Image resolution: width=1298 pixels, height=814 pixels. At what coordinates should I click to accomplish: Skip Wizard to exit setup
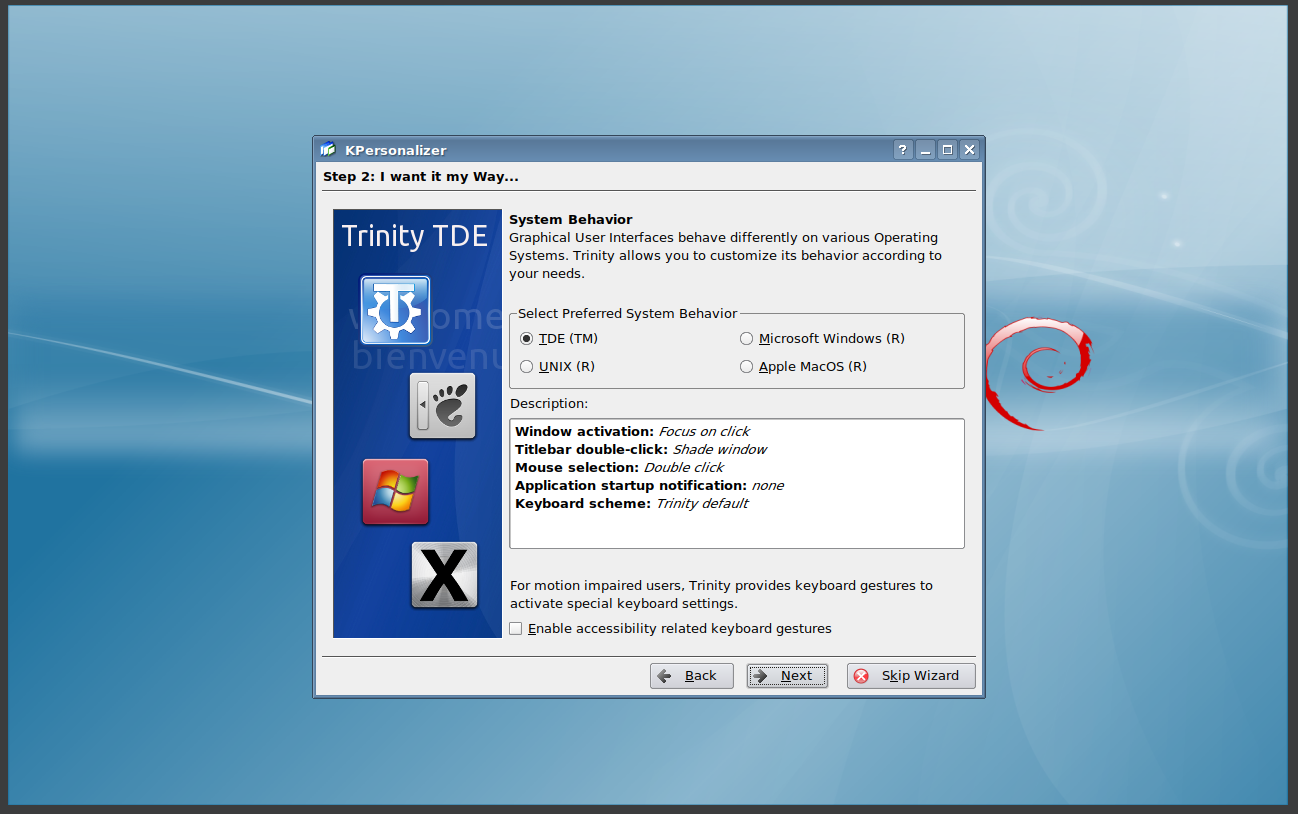[x=910, y=676]
